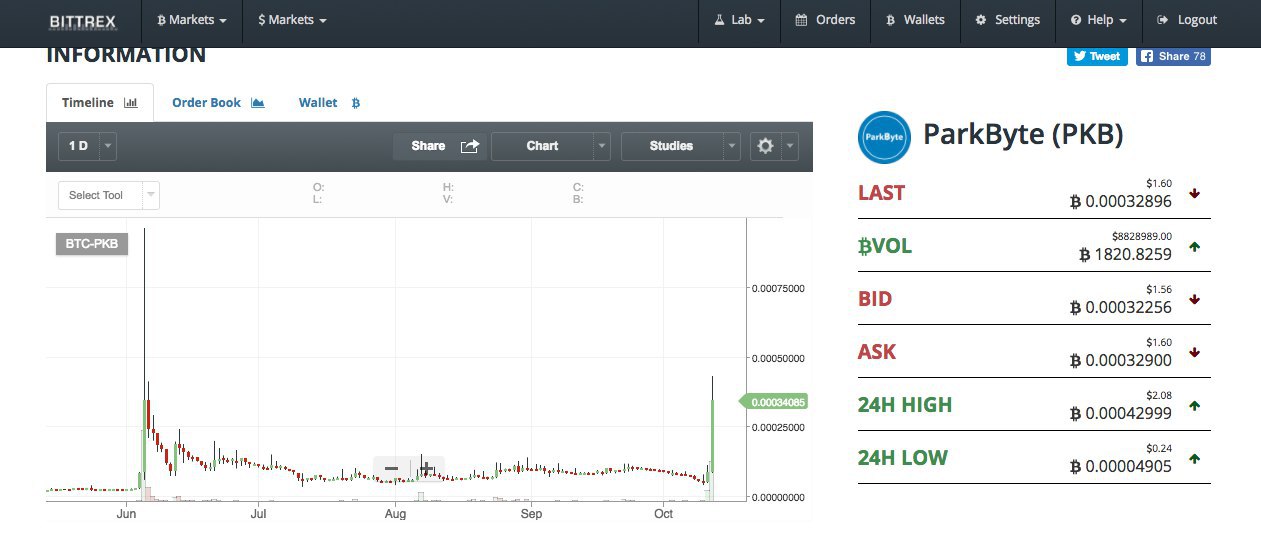Open the Help menu

coord(1098,20)
